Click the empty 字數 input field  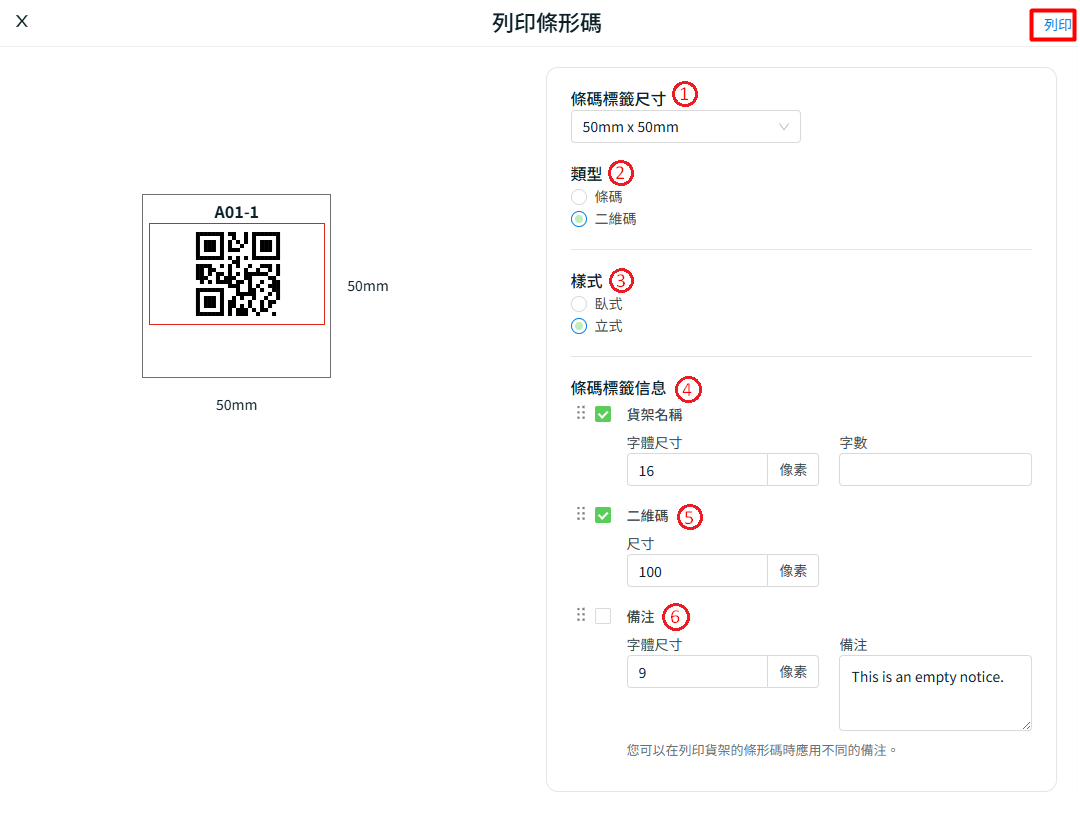[934, 470]
